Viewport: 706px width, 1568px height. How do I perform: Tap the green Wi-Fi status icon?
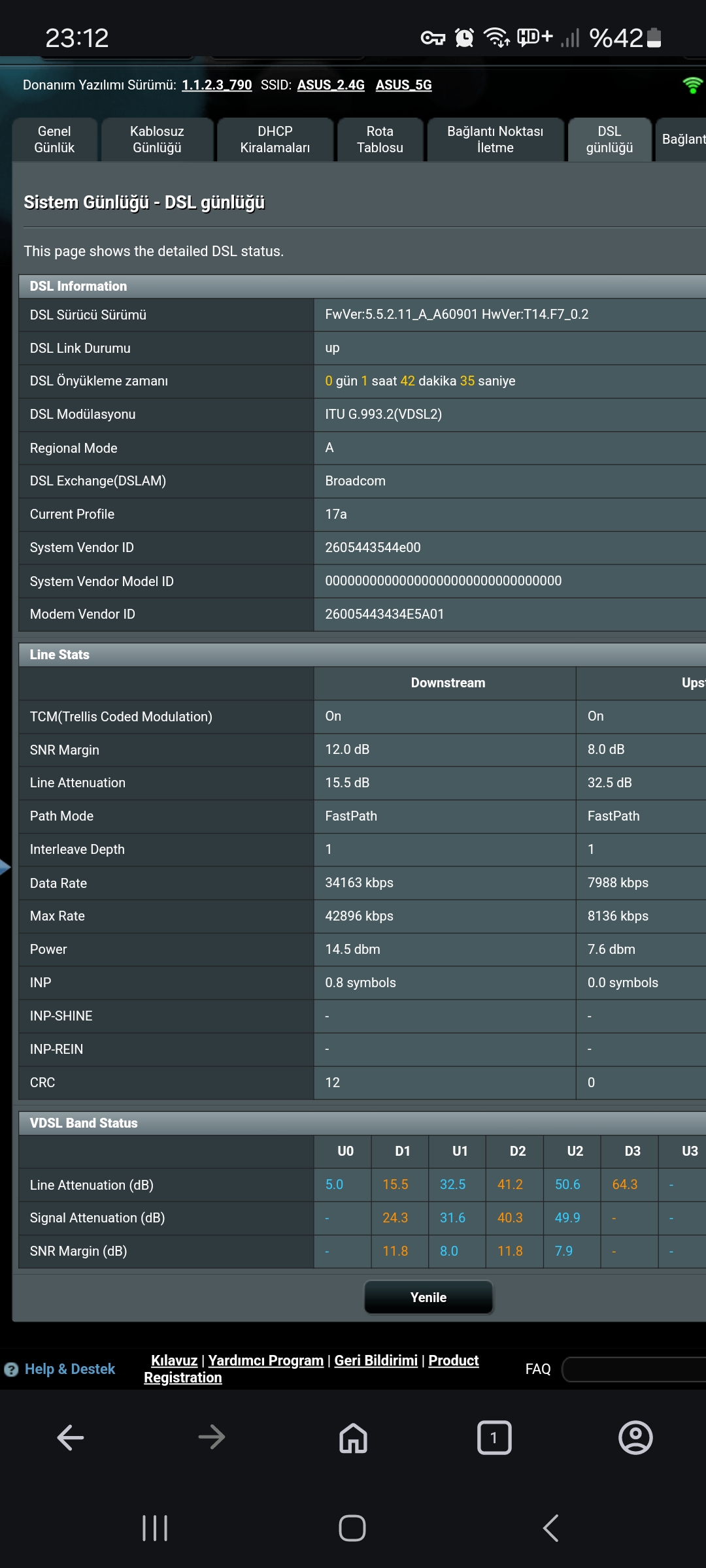tap(692, 85)
